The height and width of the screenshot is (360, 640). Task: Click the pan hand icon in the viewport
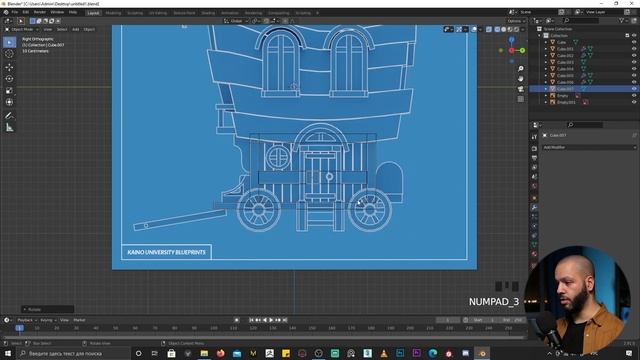tap(520, 78)
